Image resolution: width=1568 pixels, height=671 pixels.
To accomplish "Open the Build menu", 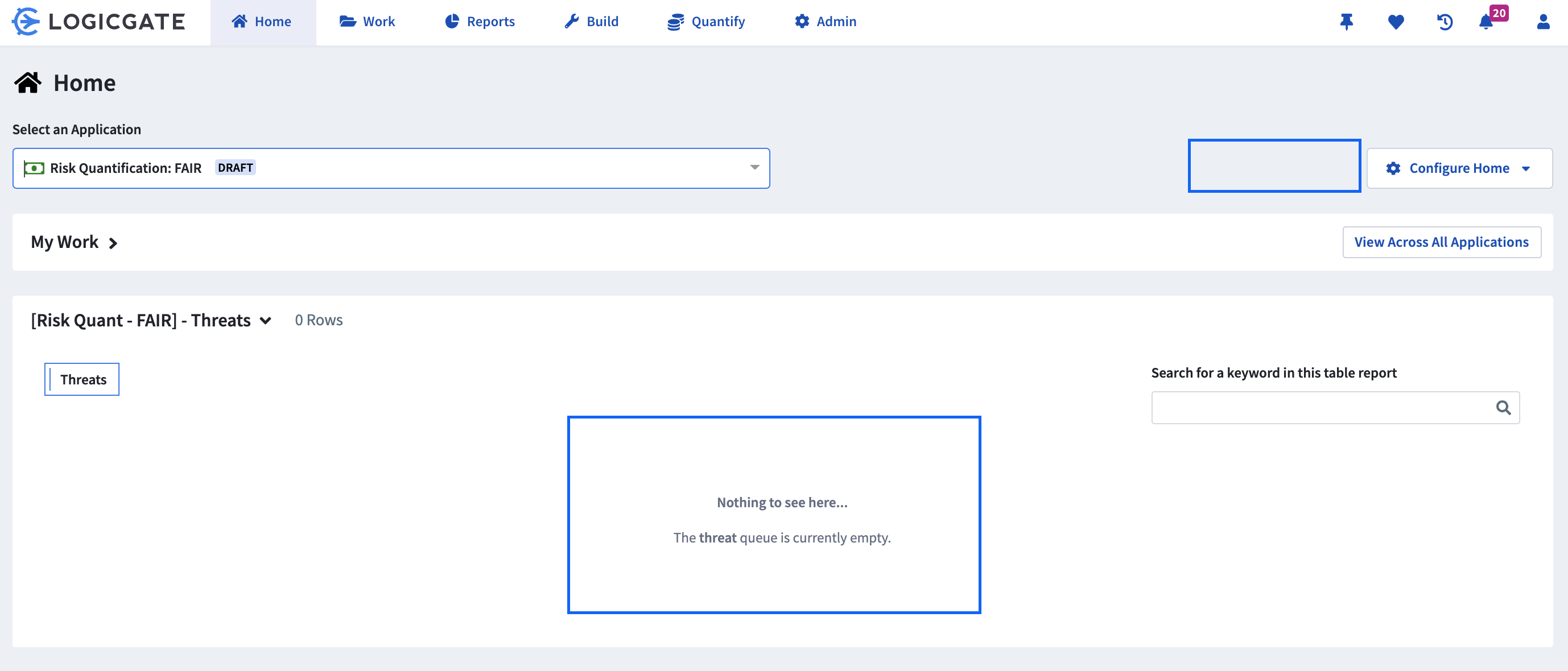I will tap(591, 22).
